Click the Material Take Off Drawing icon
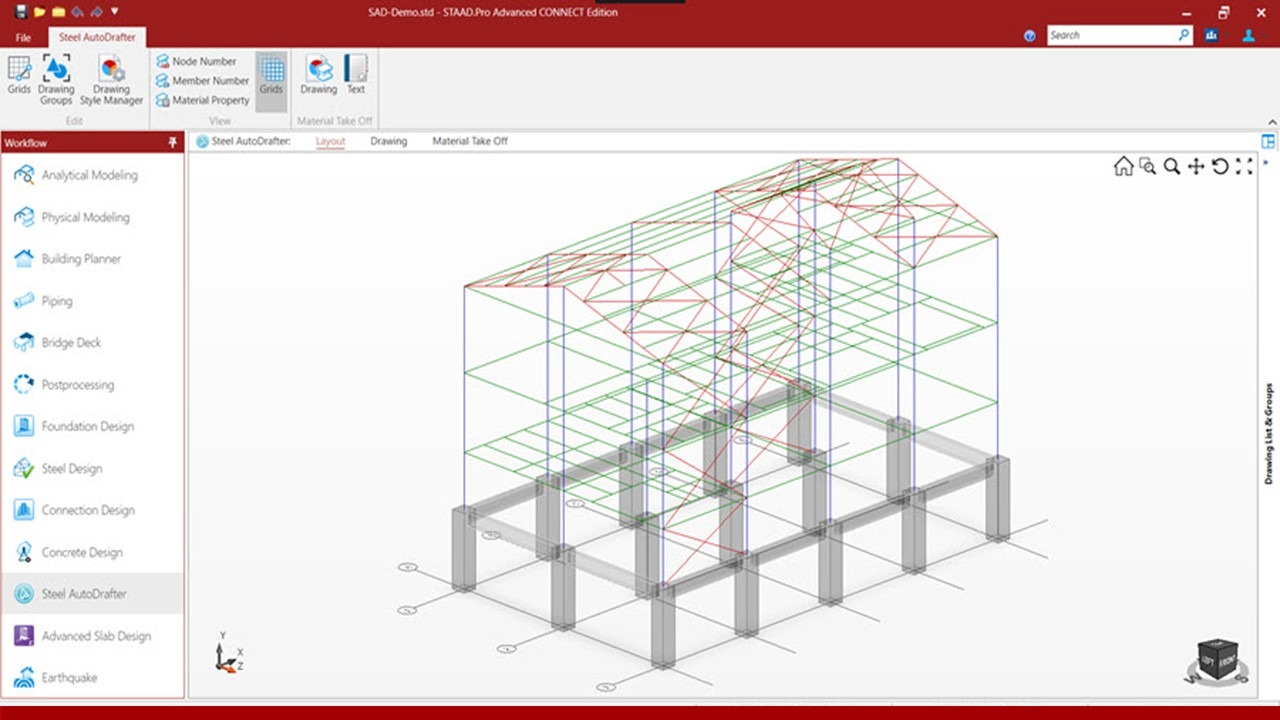Viewport: 1280px width, 720px height. [319, 76]
